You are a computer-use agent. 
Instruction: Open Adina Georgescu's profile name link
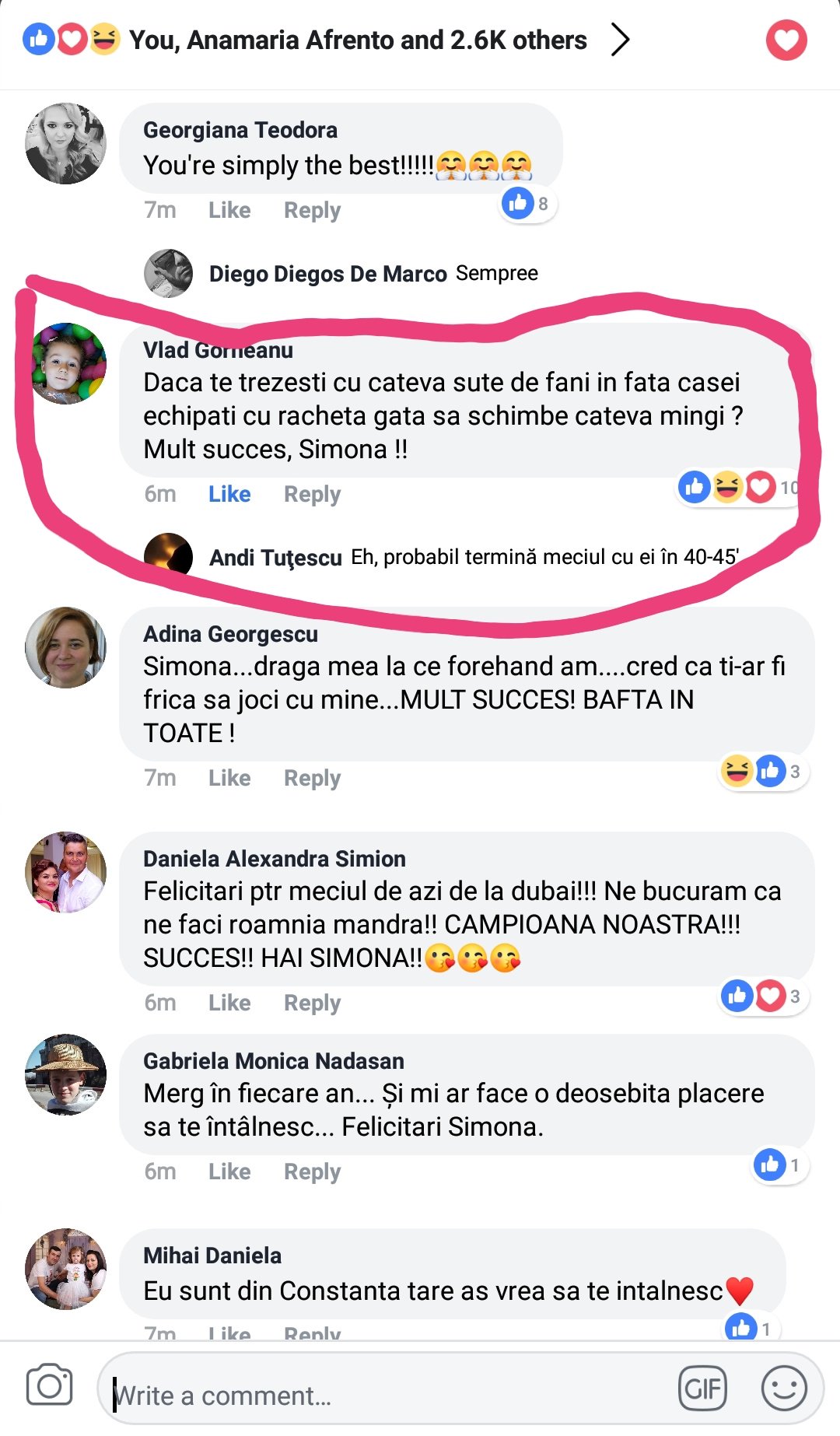pos(230,634)
